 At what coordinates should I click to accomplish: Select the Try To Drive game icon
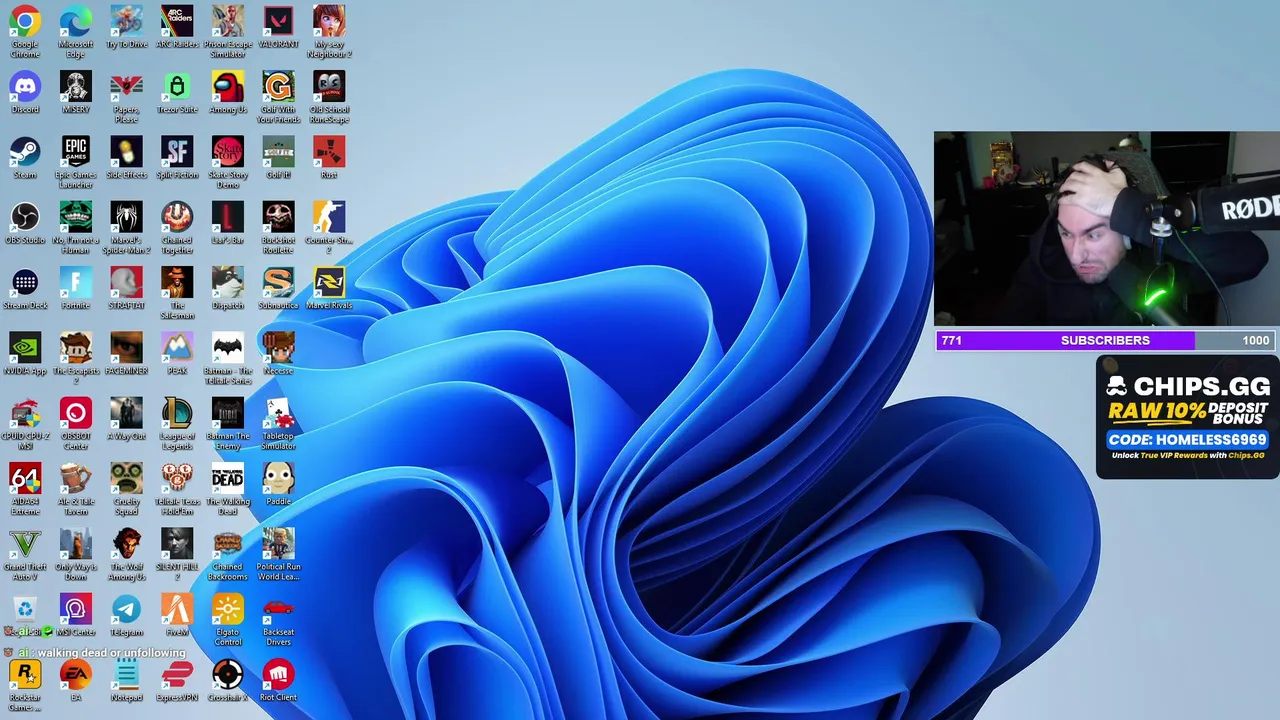(x=126, y=21)
